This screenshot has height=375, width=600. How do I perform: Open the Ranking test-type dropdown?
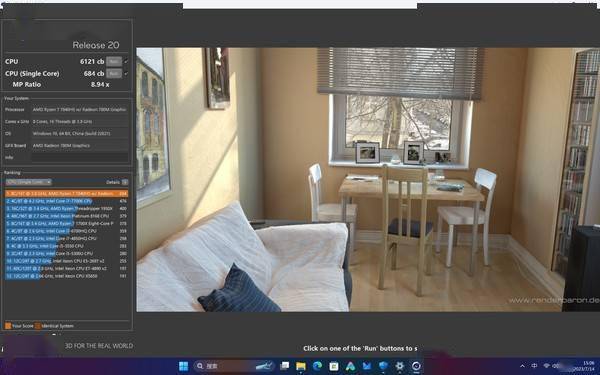(28, 182)
